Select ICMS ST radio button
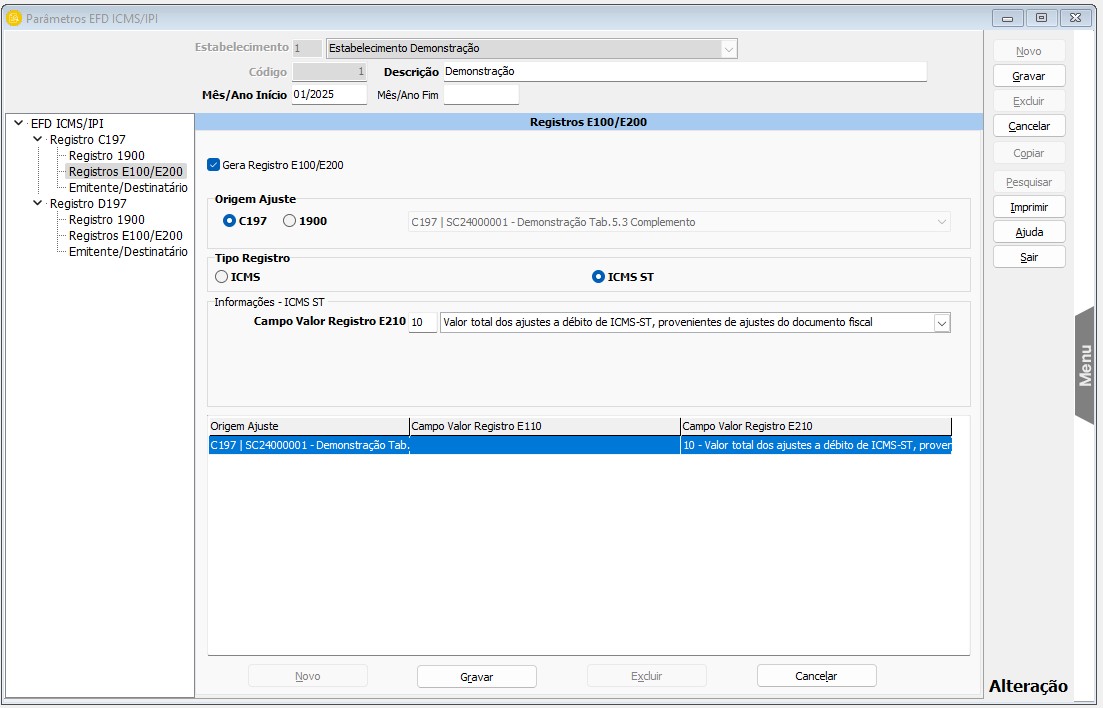This screenshot has width=1103, height=708. point(599,277)
